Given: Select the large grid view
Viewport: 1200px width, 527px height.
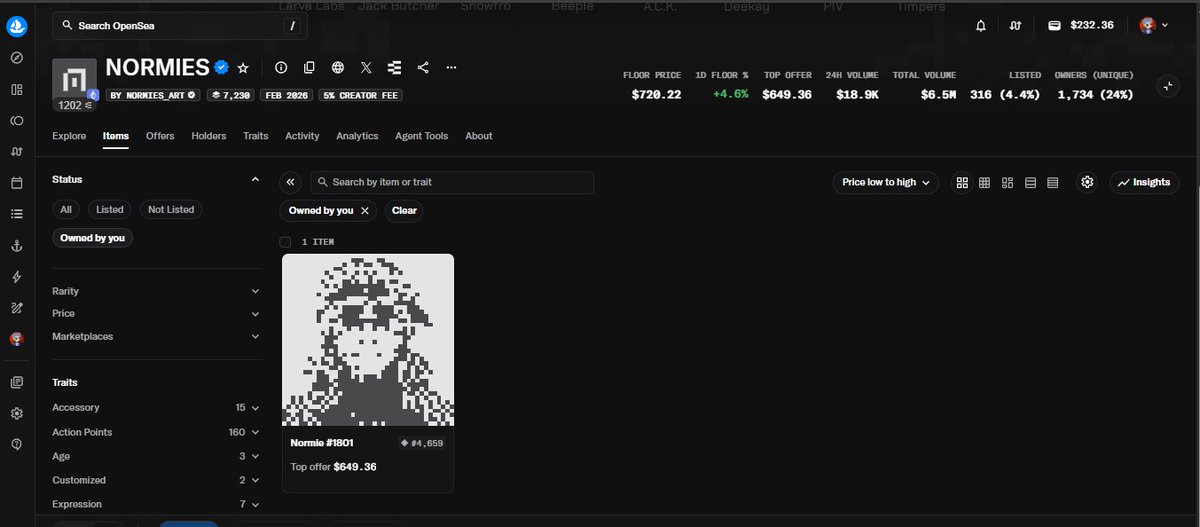Looking at the screenshot, I should click(x=962, y=183).
